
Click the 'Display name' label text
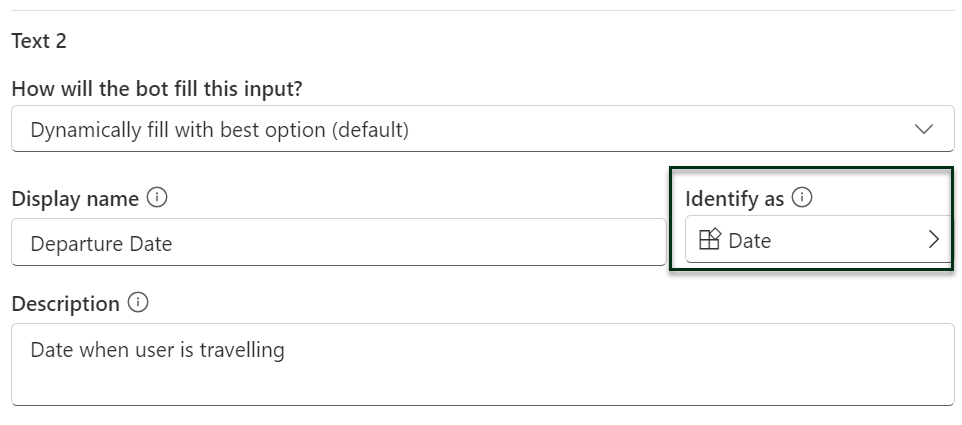(75, 199)
